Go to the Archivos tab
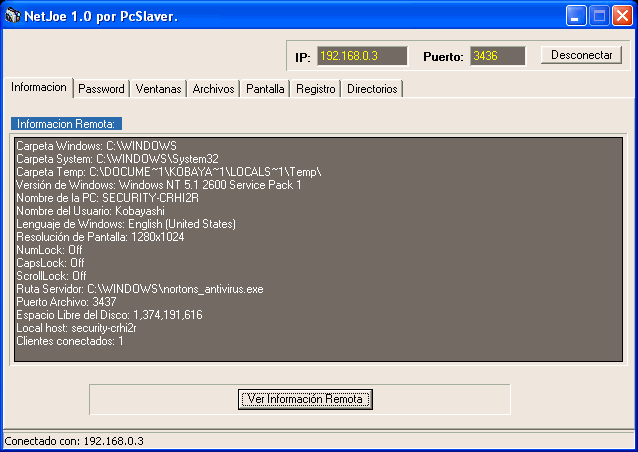Image resolution: width=638 pixels, height=452 pixels. pos(214,89)
